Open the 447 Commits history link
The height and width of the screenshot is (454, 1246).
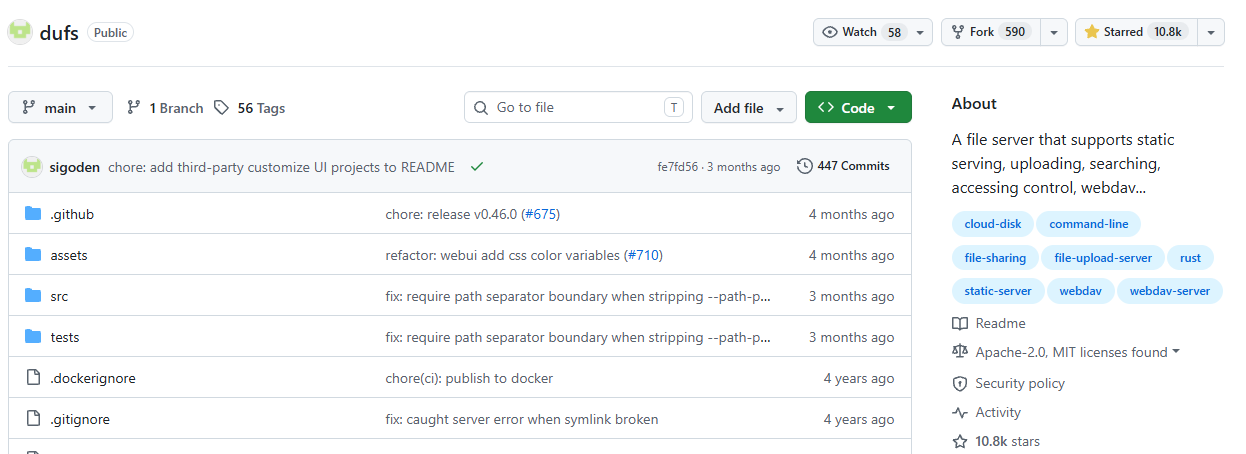click(843, 166)
